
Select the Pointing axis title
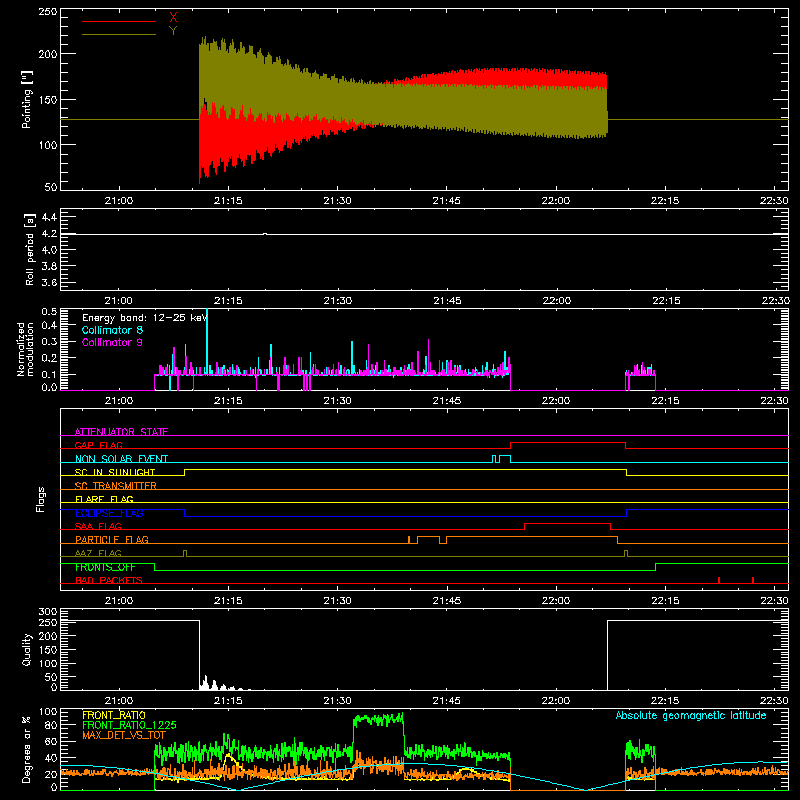[x=27, y=99]
